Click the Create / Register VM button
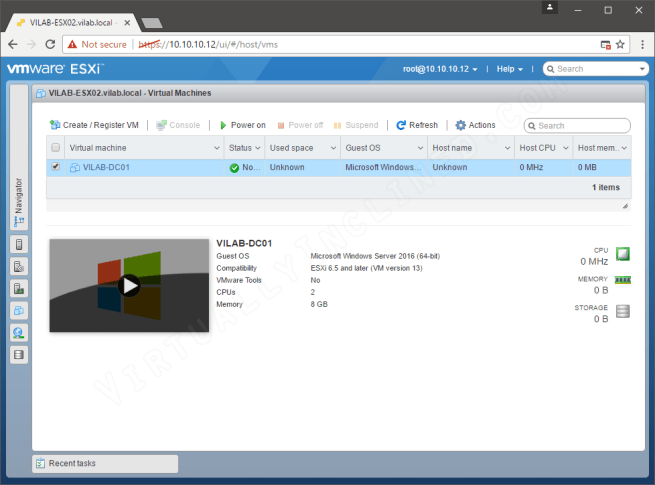 pos(94,125)
